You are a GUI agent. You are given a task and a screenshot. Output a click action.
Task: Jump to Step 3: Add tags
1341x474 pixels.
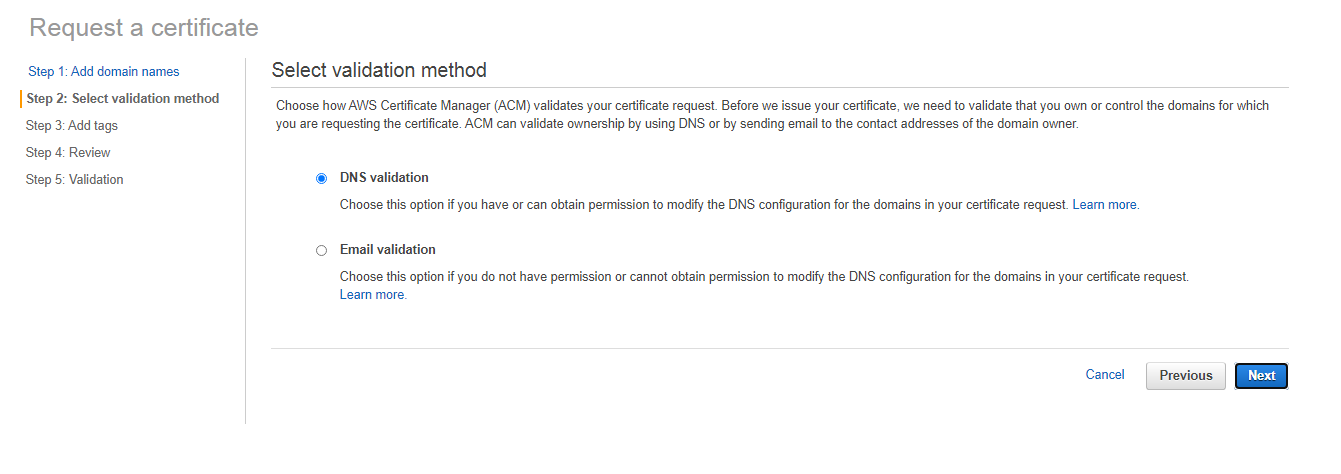click(72, 126)
